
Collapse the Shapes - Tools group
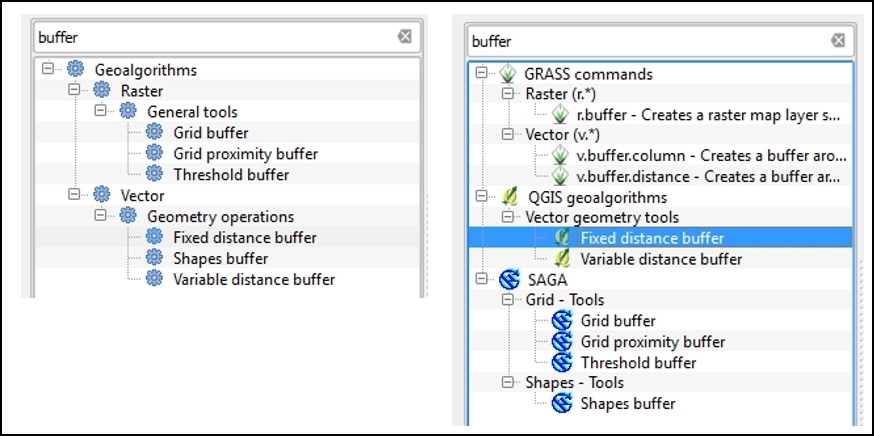coord(508,382)
